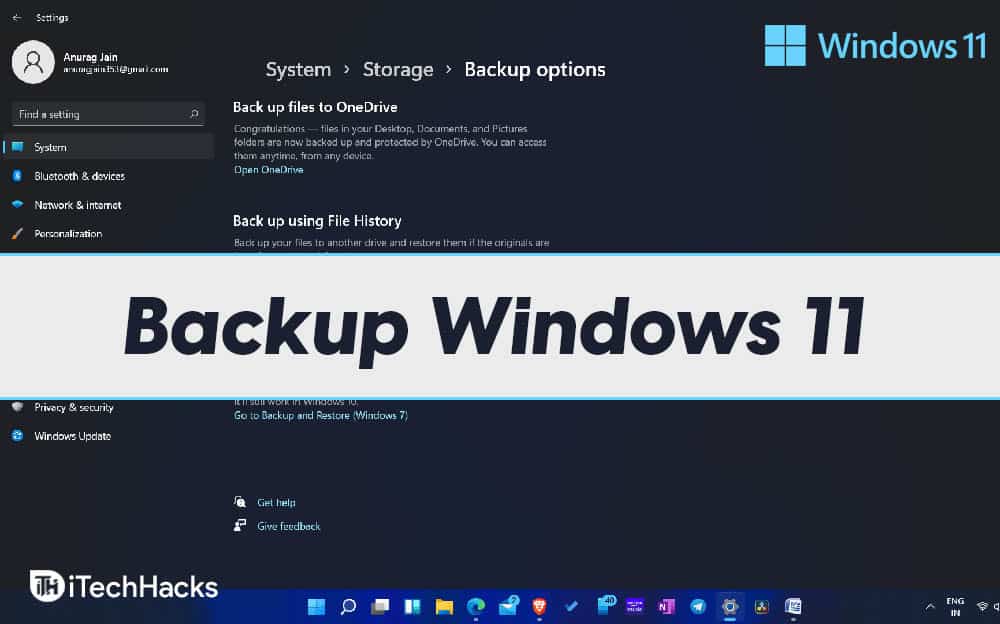Click the Open OneDrive link
Image resolution: width=1000 pixels, height=624 pixels.
(x=268, y=170)
